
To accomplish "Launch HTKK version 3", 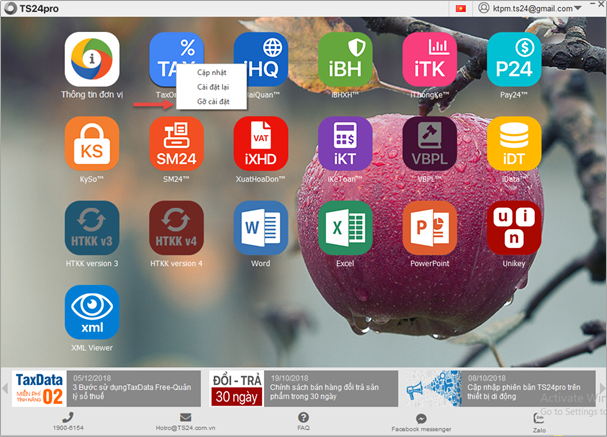I will 92,228.
